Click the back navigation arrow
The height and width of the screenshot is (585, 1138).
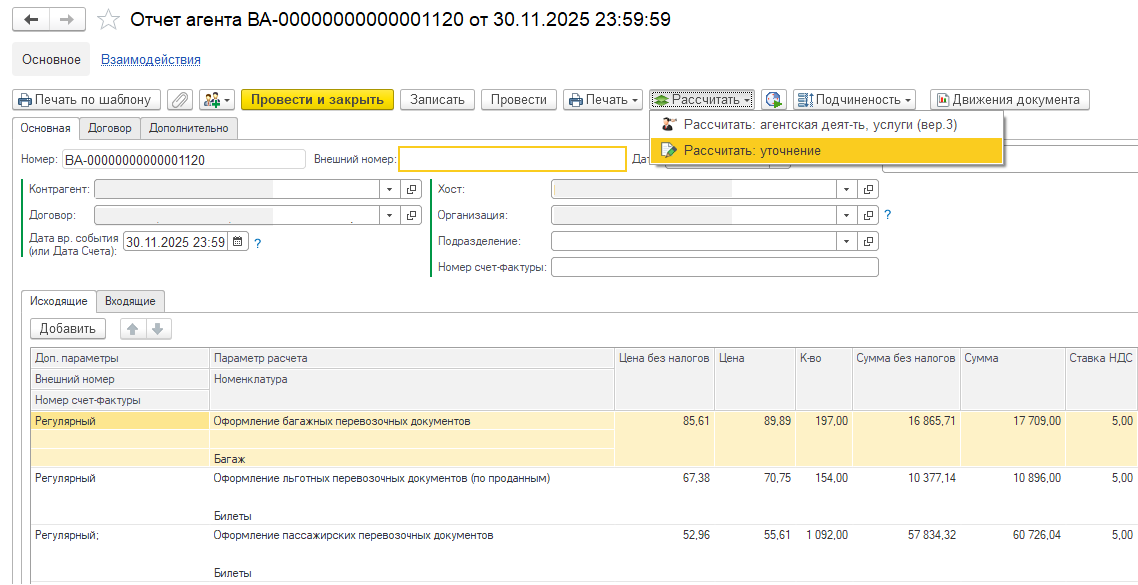[x=30, y=20]
